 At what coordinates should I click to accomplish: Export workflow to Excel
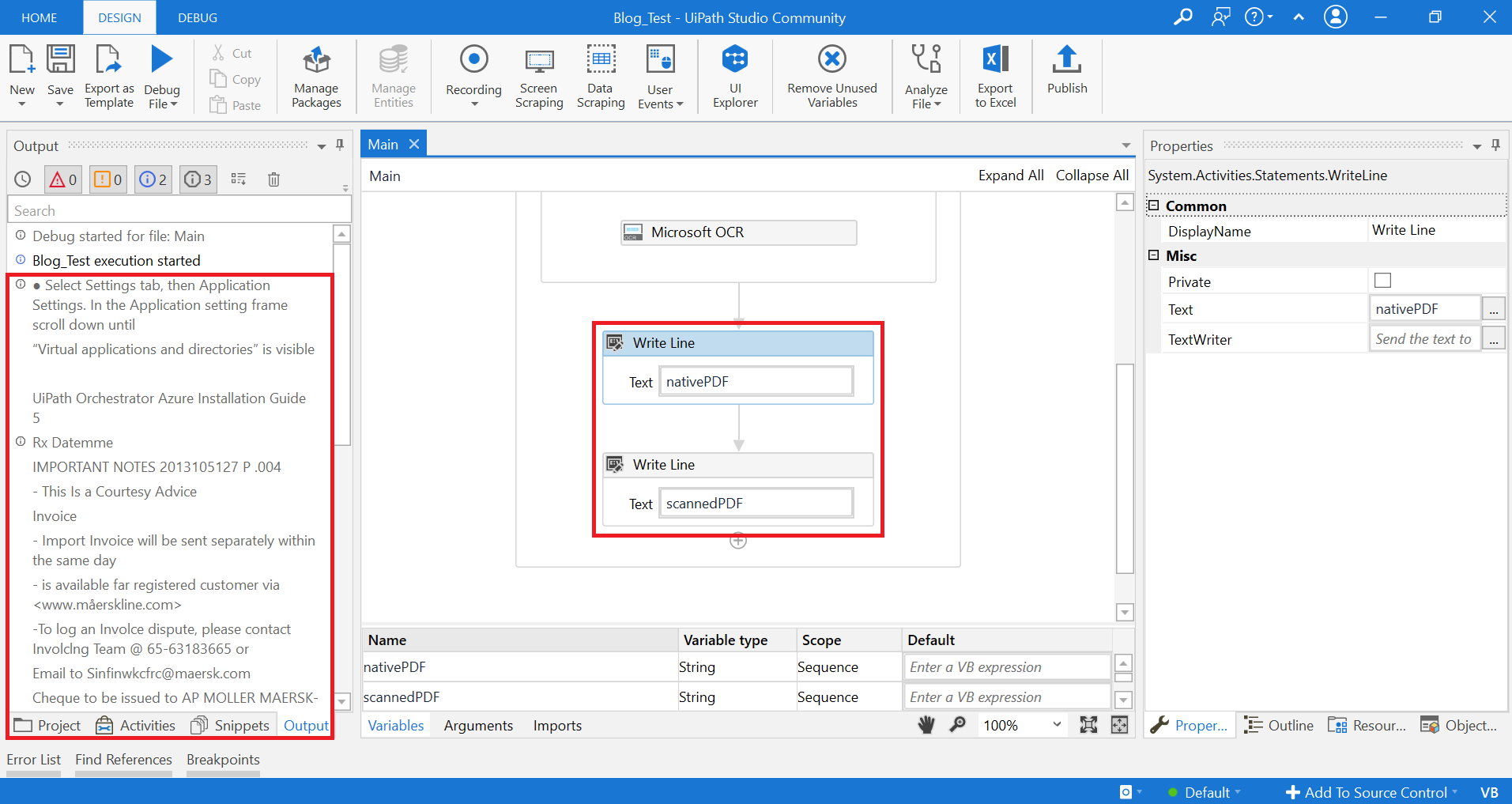click(995, 76)
